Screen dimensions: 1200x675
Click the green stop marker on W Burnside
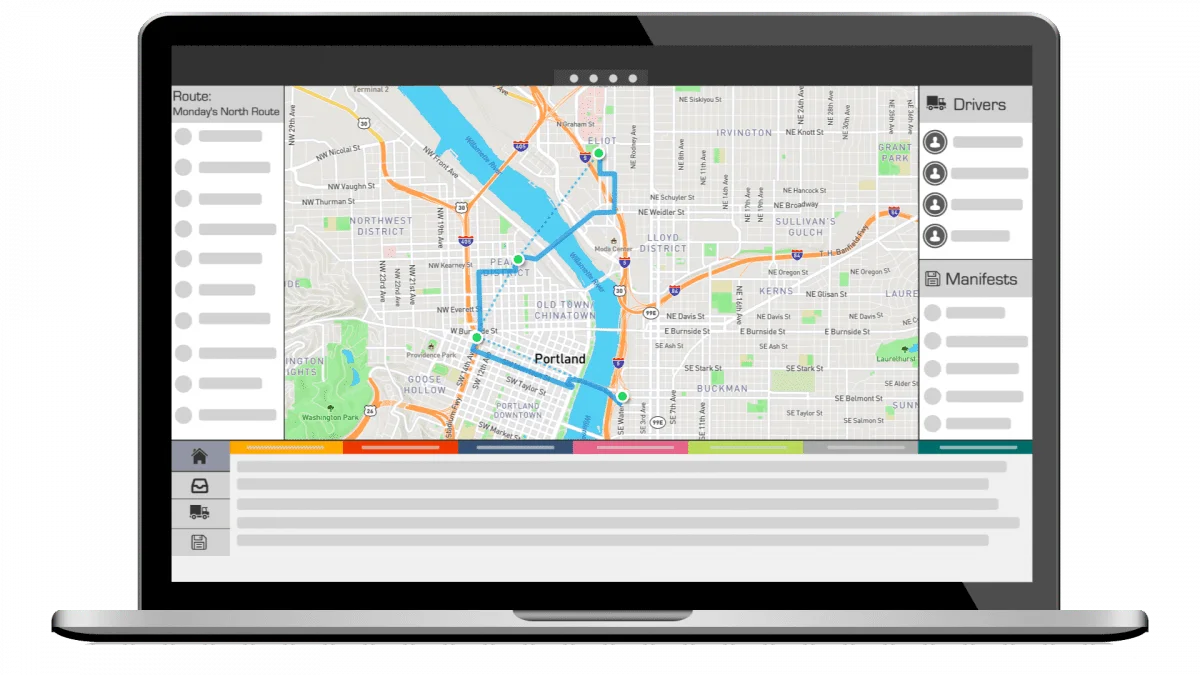click(x=477, y=338)
